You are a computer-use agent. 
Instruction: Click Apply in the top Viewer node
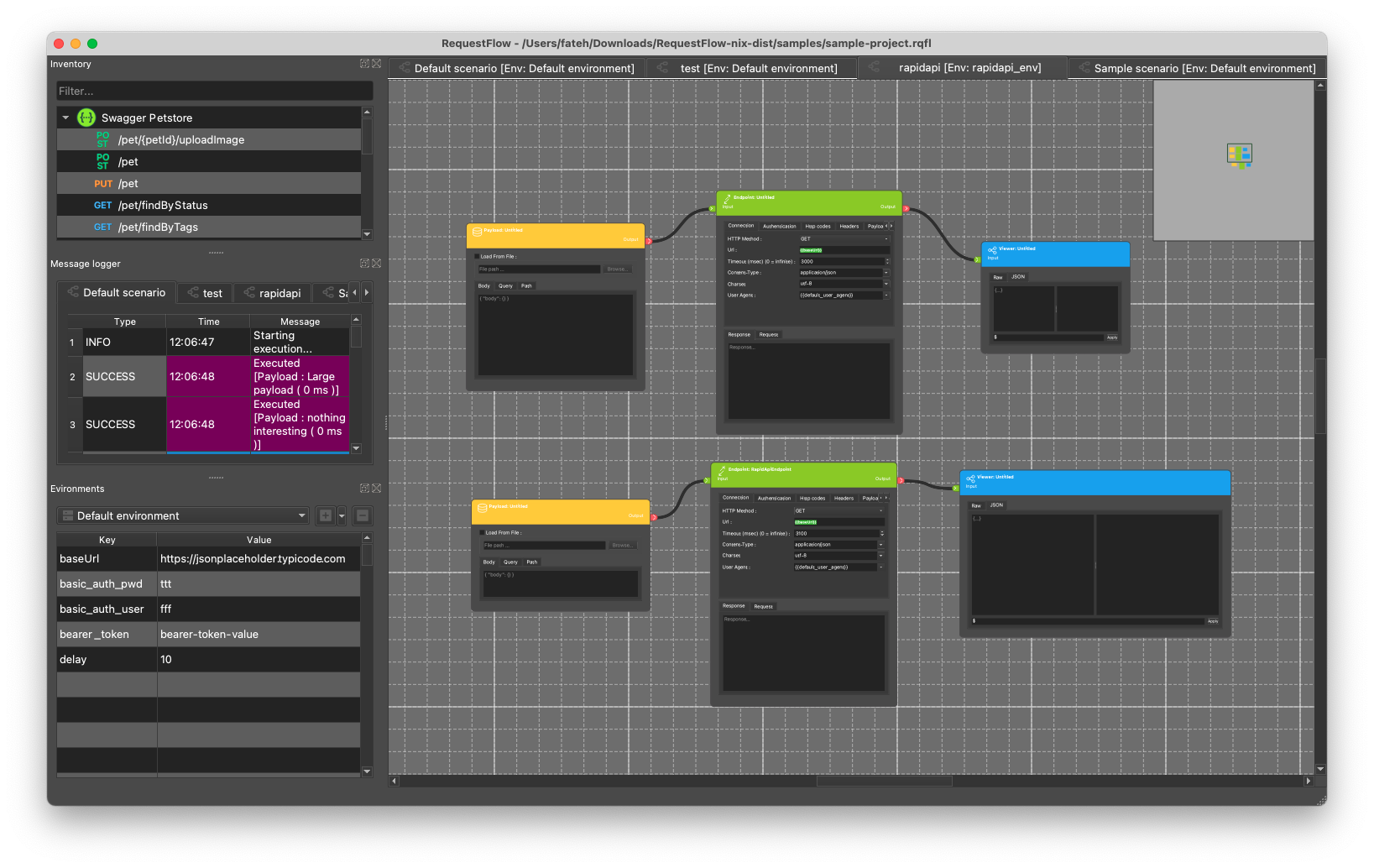coord(1112,337)
